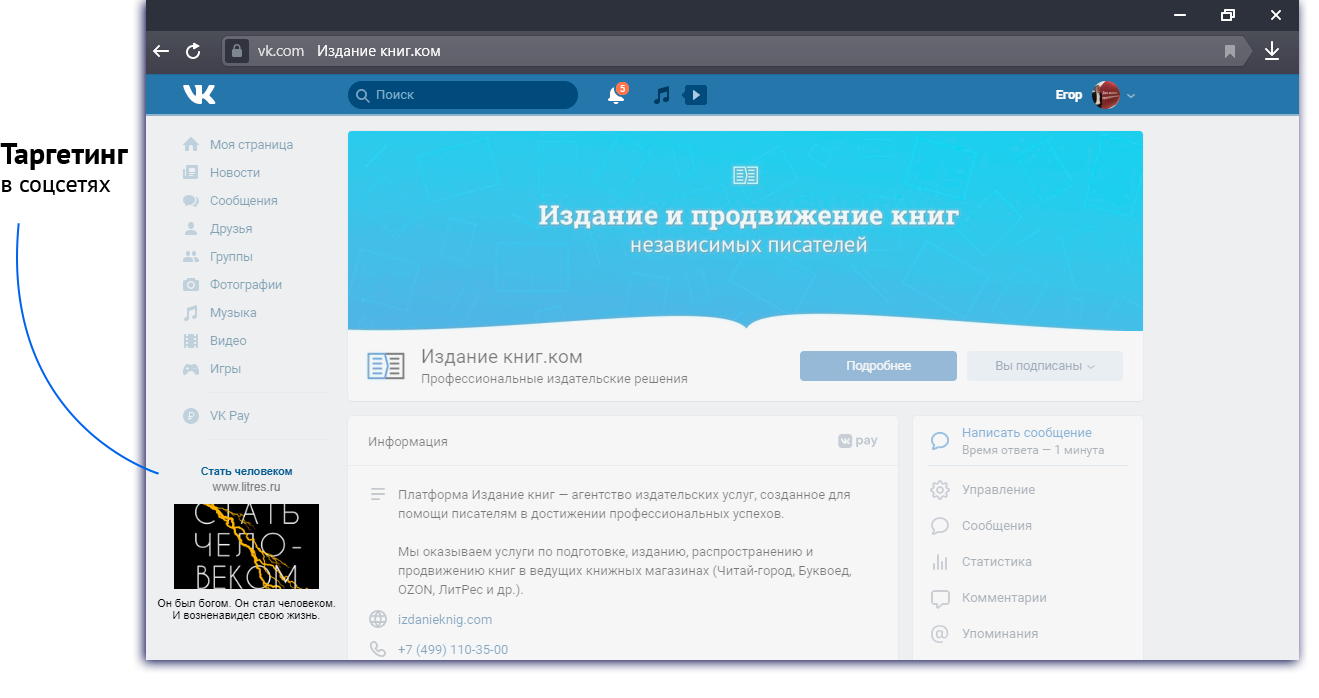Screen dimensions: 1319x698
Task: Open notifications bell icon
Action: tap(616, 95)
